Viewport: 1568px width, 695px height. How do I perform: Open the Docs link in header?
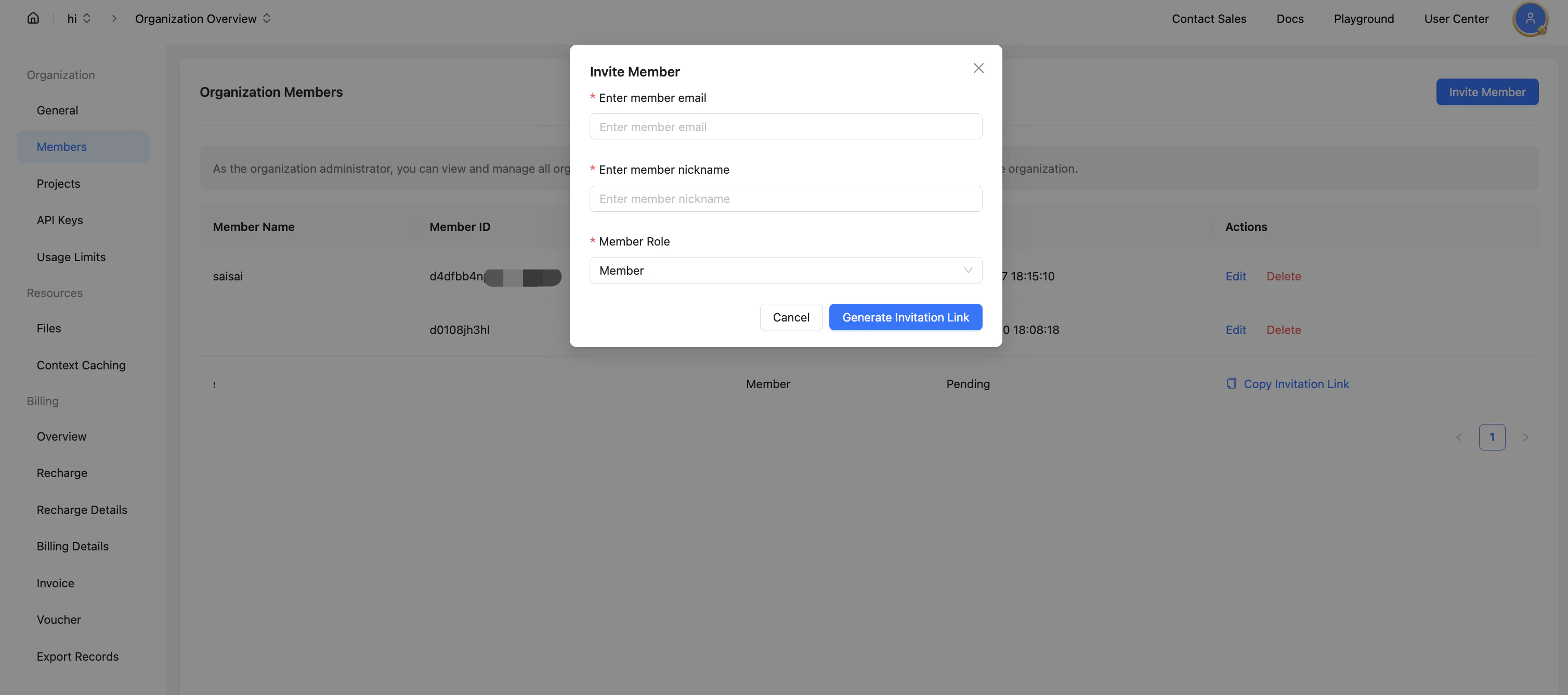pos(1290,19)
